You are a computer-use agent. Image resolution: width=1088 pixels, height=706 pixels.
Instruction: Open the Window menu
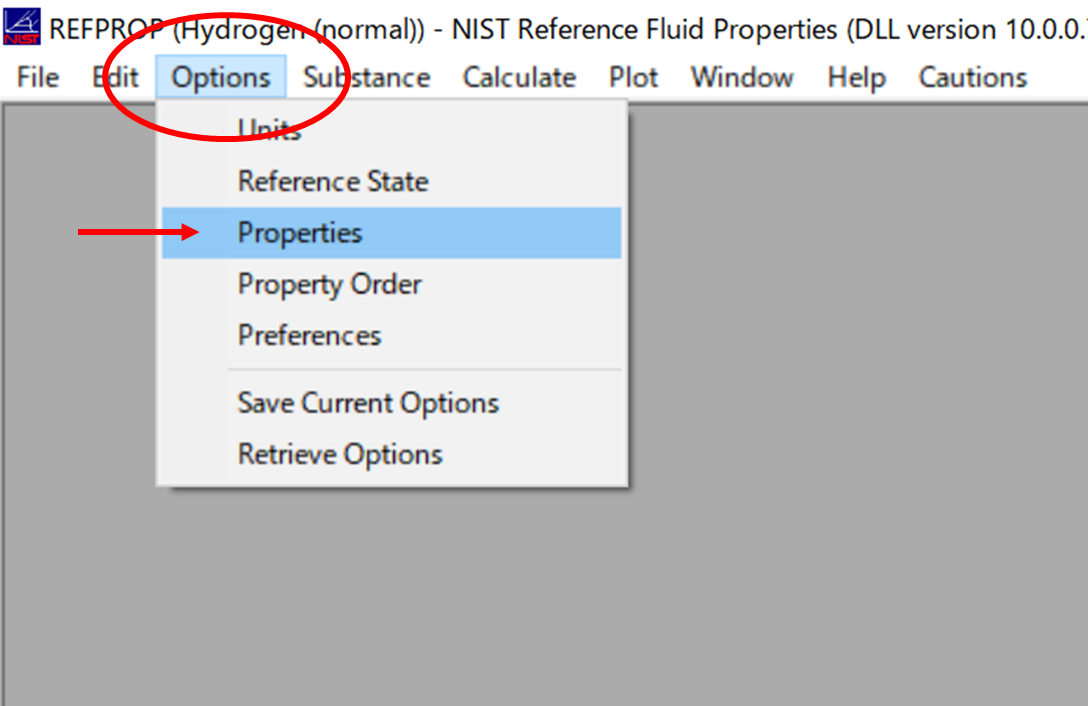(x=743, y=77)
